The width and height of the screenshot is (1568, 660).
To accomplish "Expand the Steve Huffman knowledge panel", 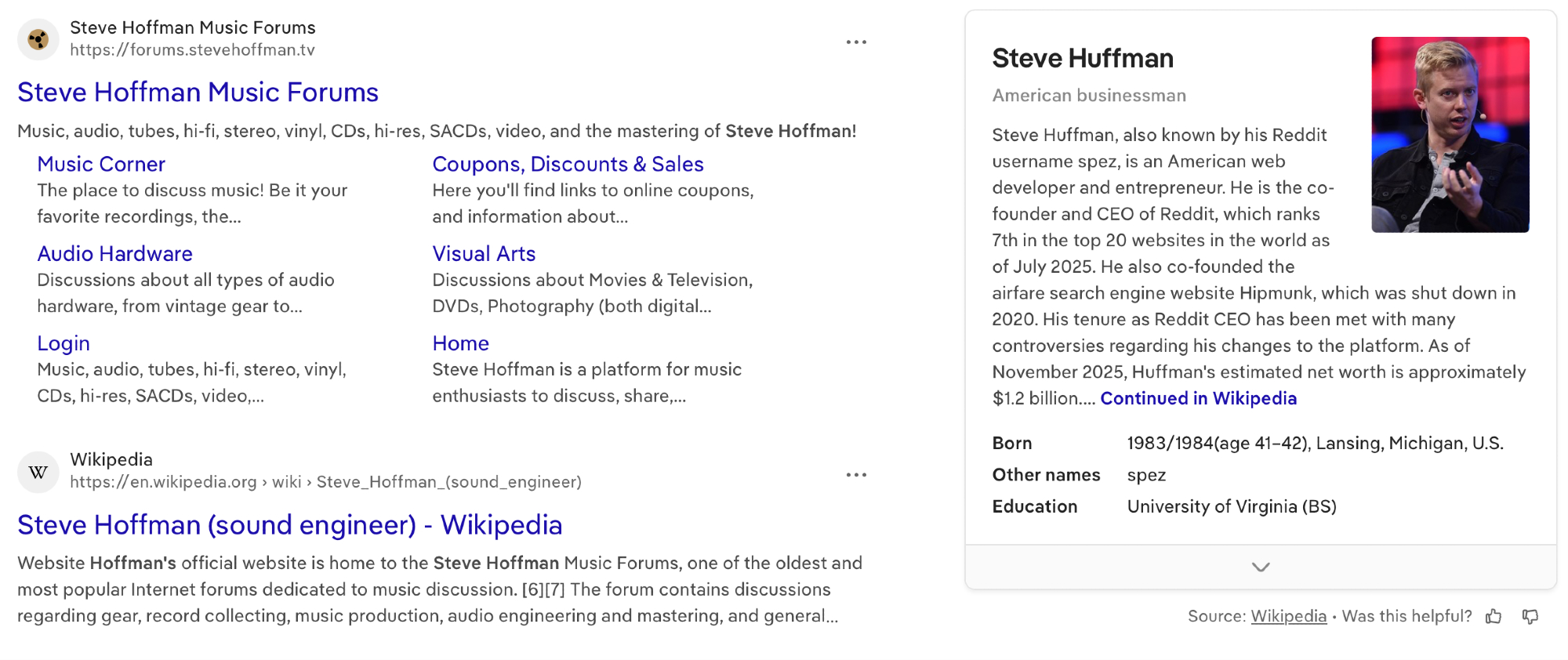I will pyautogui.click(x=1260, y=567).
